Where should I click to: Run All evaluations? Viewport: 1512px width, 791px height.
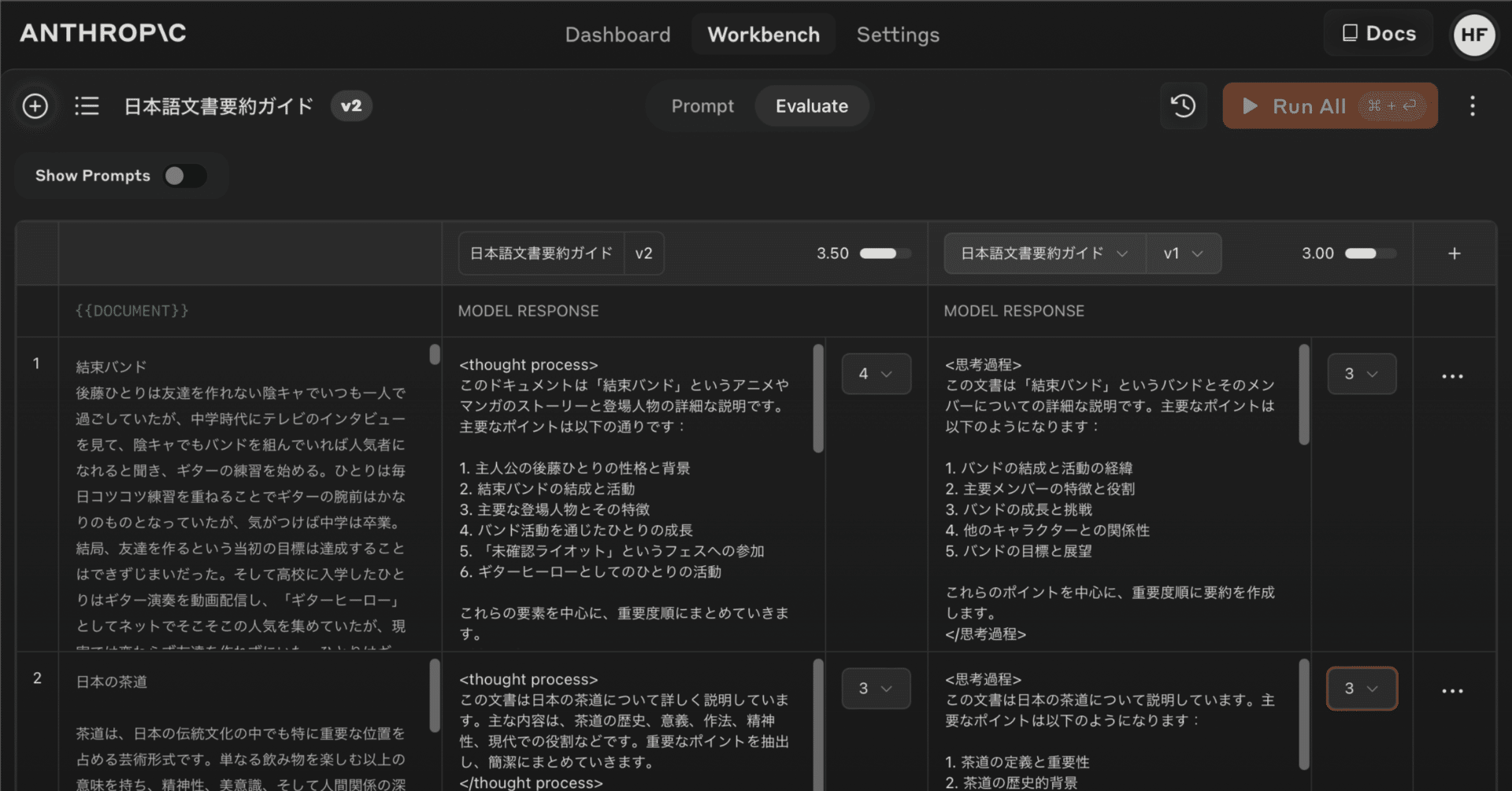[1308, 105]
